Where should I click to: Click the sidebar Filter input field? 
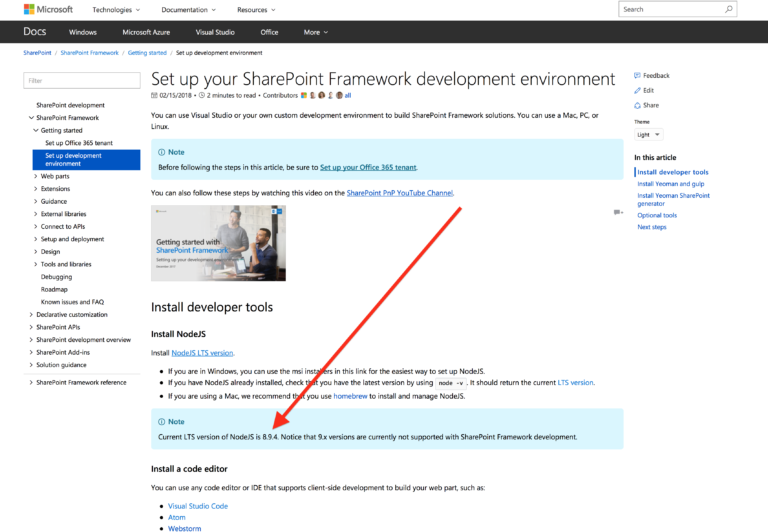[x=82, y=80]
